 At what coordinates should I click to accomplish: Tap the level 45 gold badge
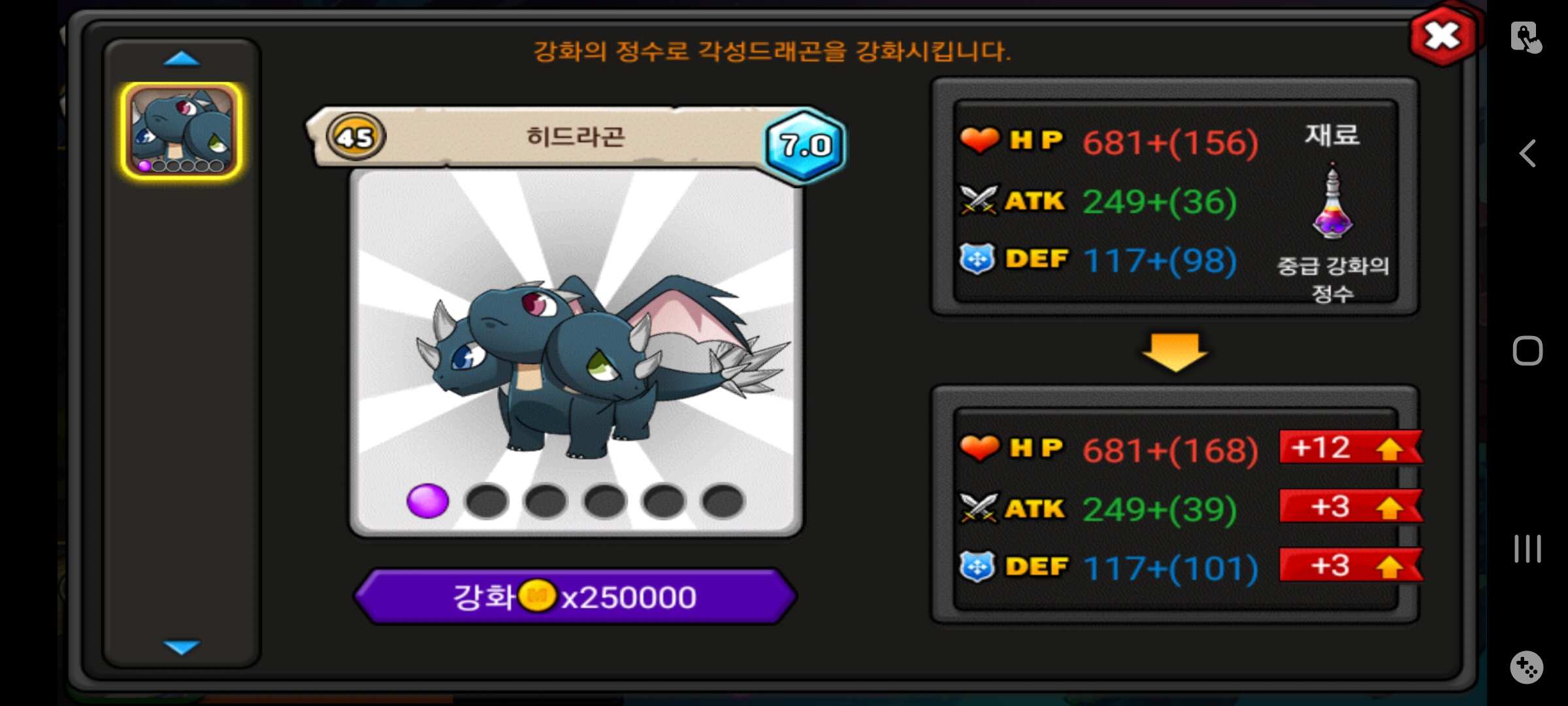click(x=355, y=137)
